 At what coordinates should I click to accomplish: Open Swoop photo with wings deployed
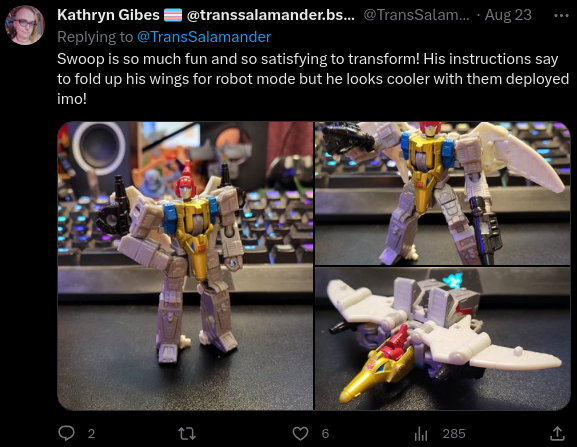(x=443, y=193)
